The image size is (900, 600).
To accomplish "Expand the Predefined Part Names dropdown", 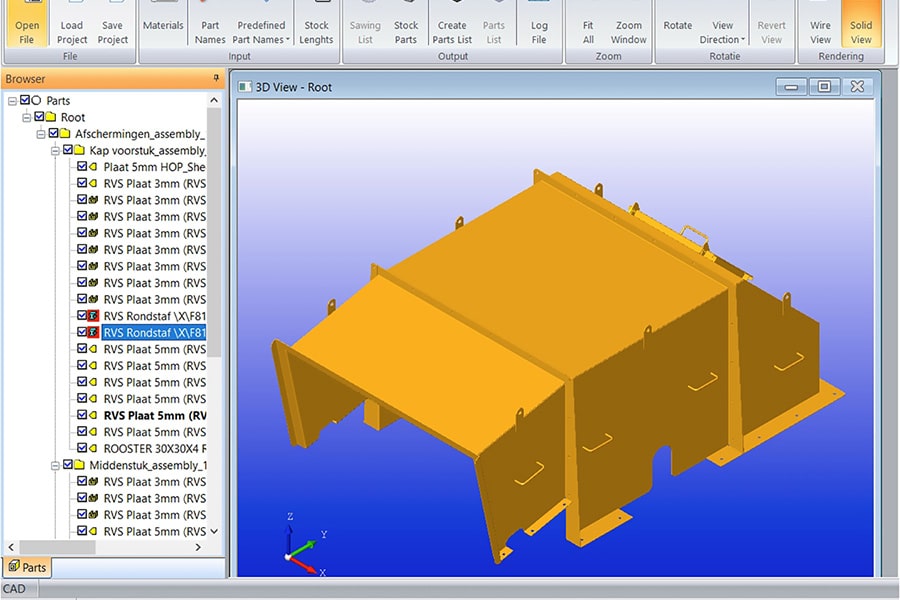I will click(x=261, y=23).
